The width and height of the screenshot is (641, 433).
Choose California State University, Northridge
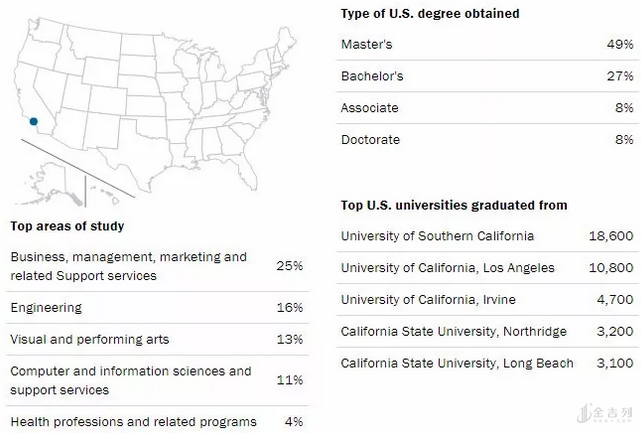(x=453, y=331)
